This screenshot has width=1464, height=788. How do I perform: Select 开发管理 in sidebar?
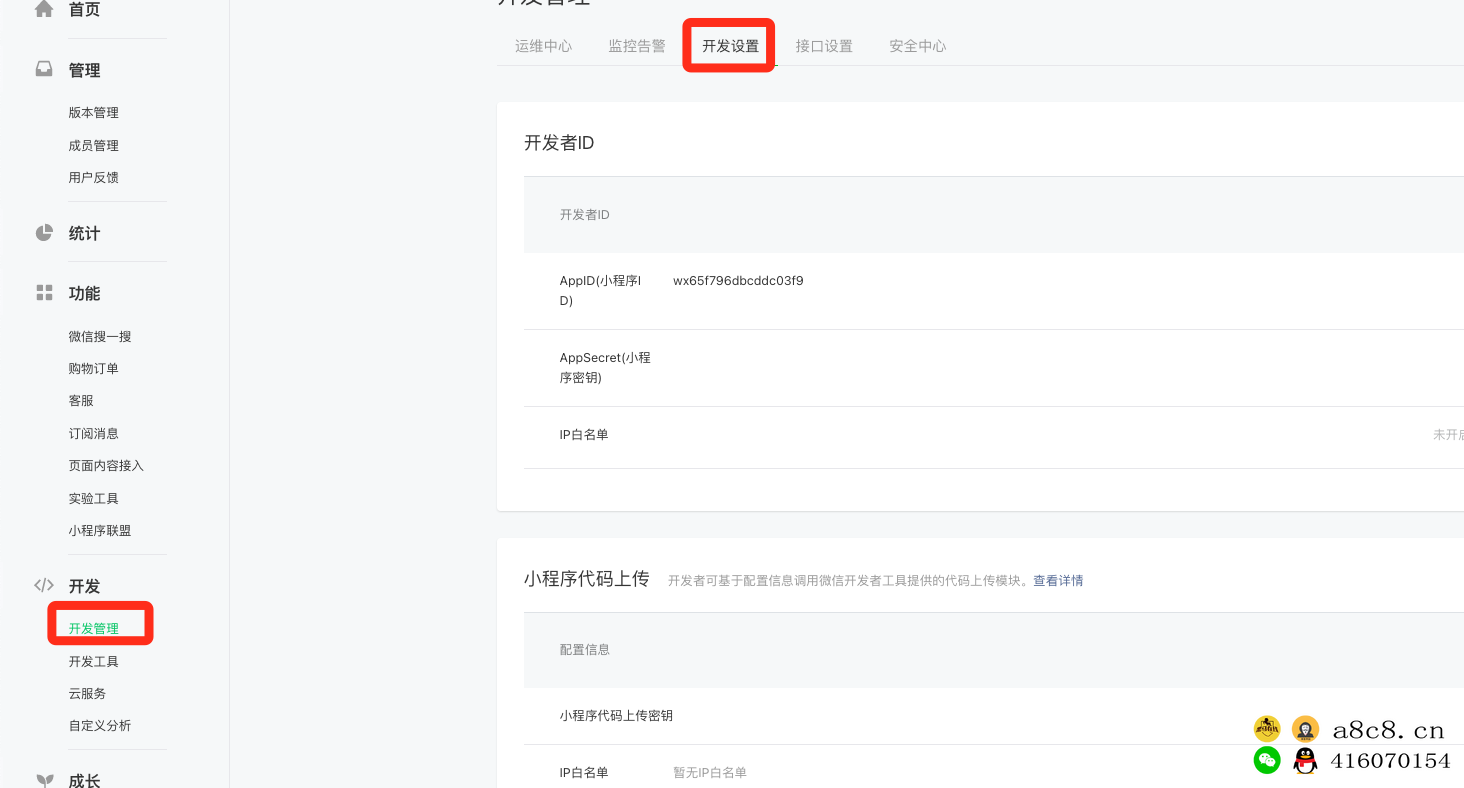94,629
